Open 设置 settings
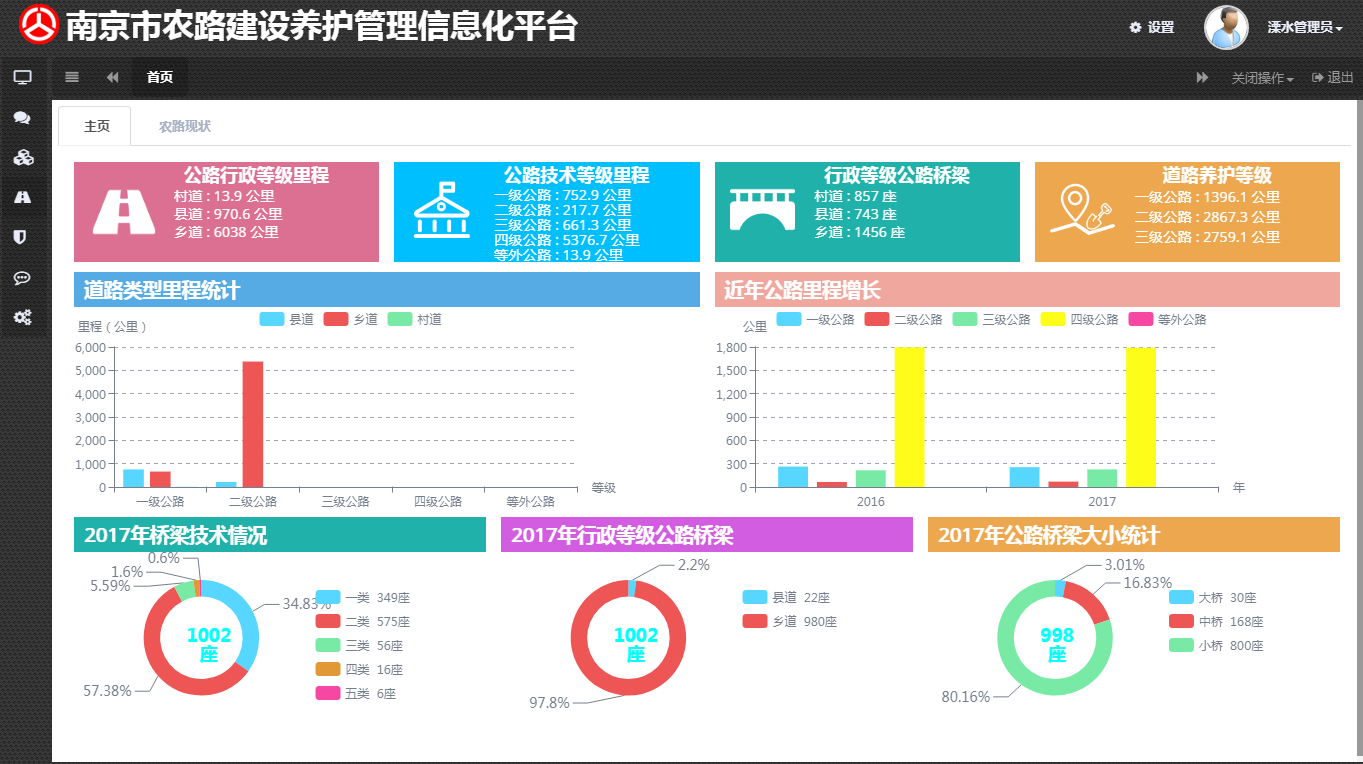 (1152, 27)
